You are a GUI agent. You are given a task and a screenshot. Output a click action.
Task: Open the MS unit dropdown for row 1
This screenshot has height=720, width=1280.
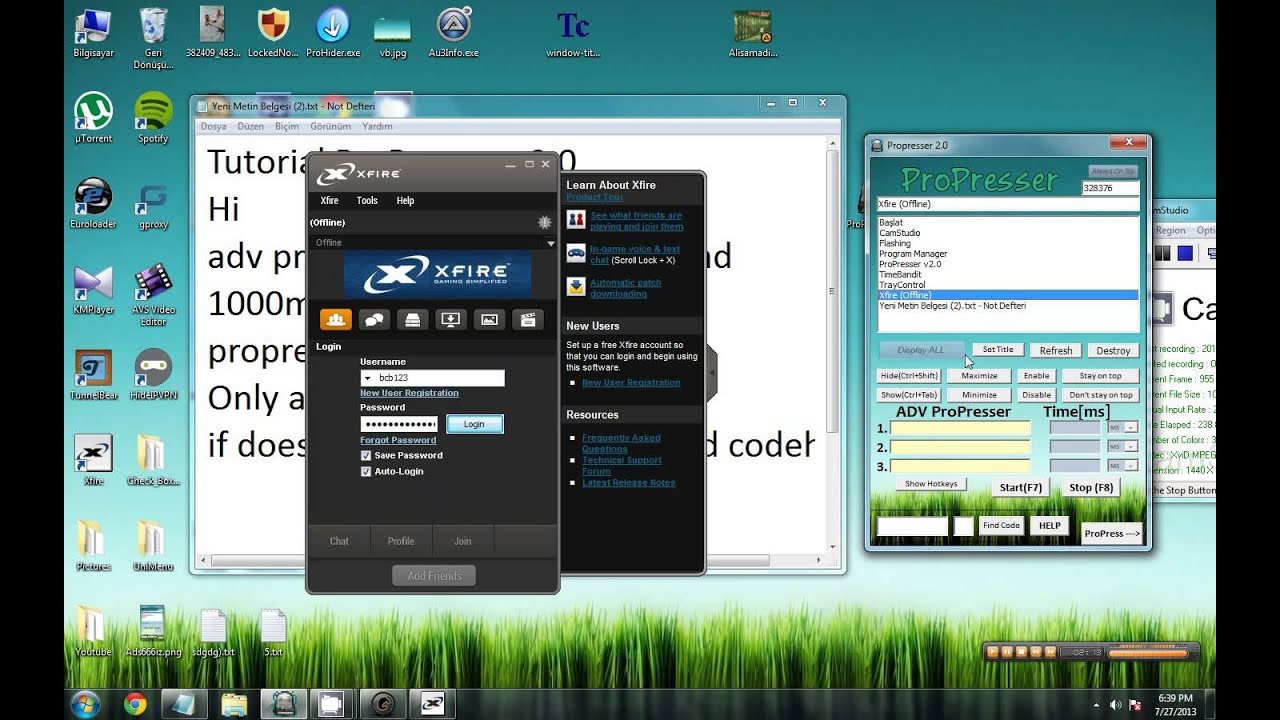(1131, 428)
